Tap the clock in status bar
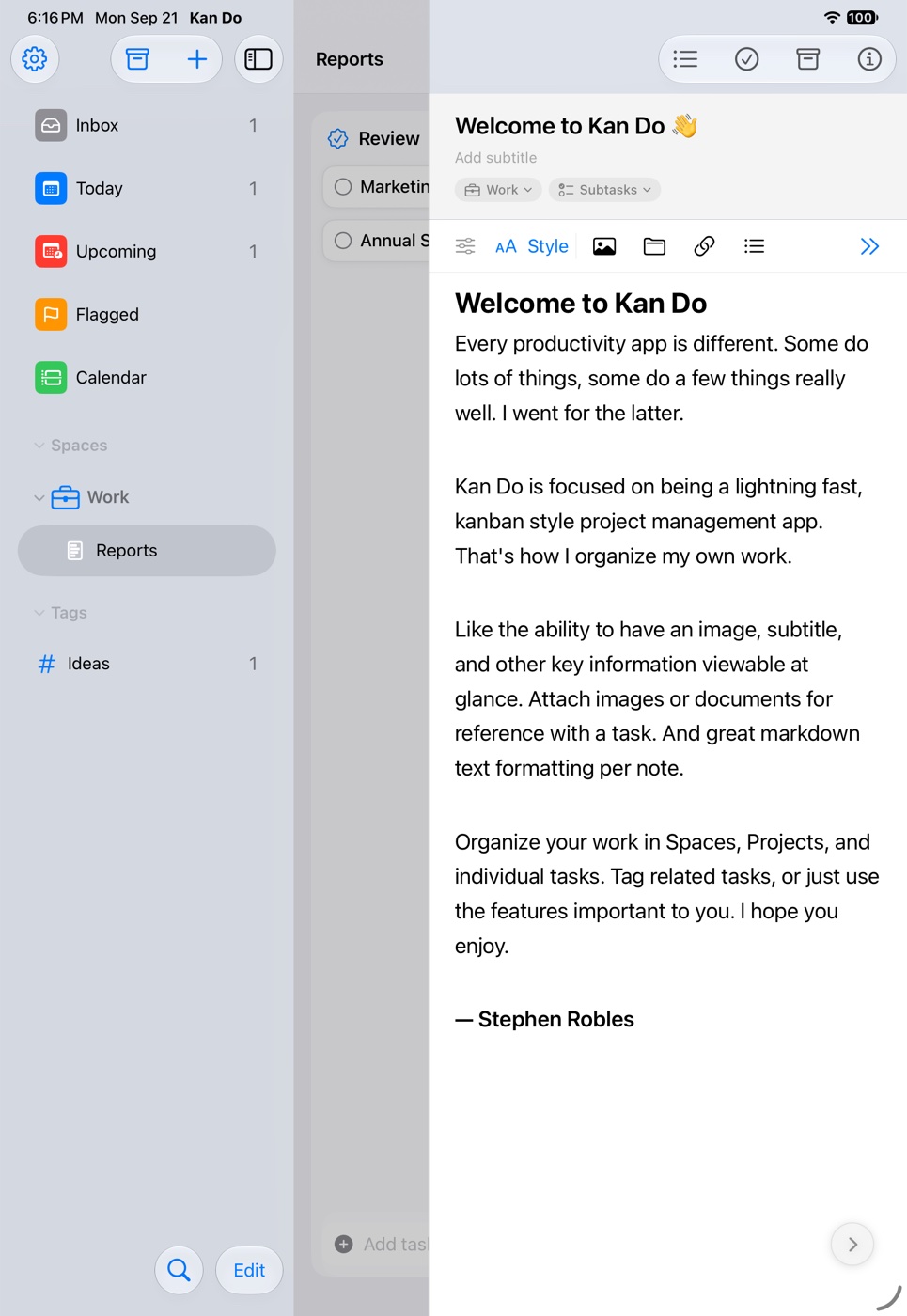The image size is (907, 1316). click(55, 18)
